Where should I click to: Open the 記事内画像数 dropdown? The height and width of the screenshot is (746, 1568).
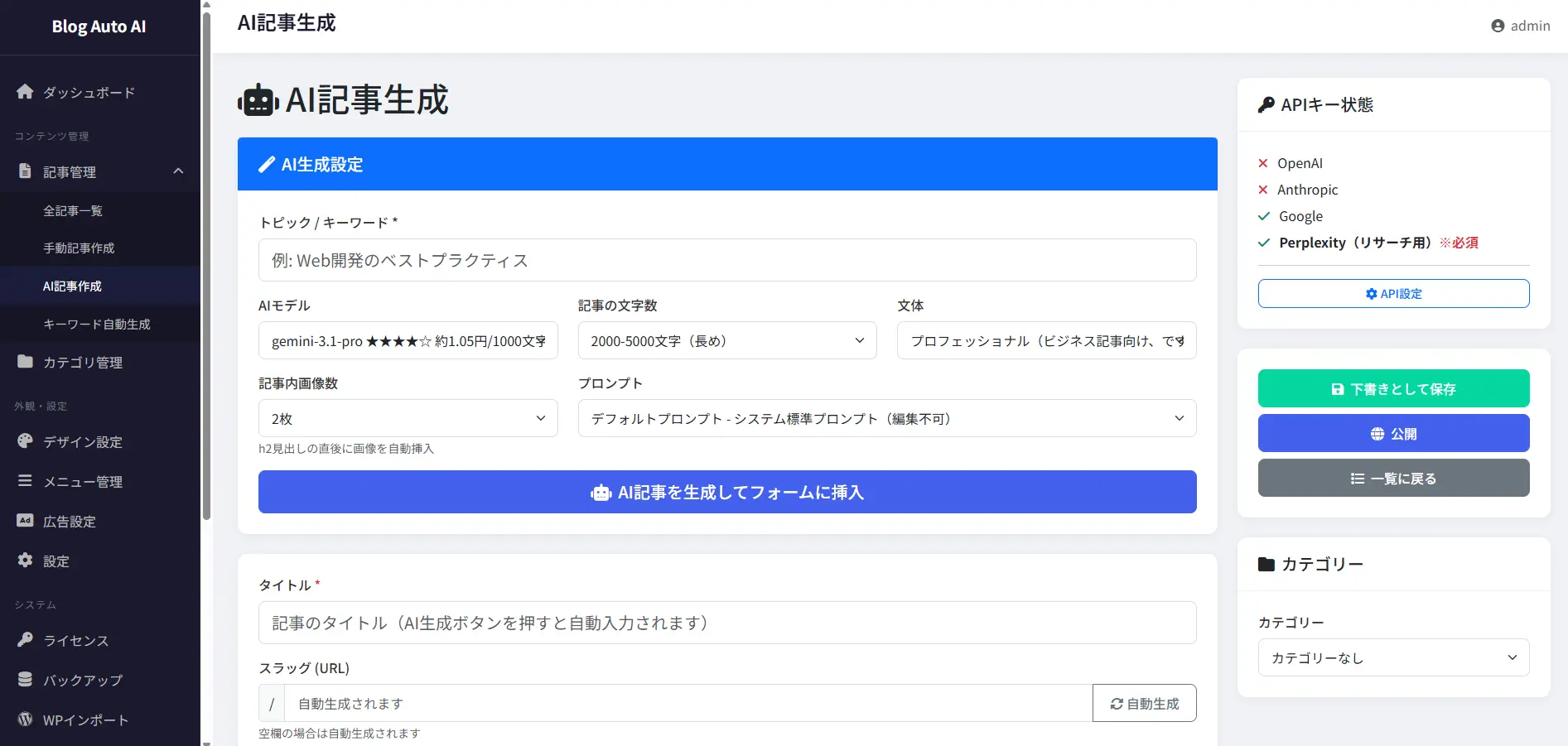pos(408,418)
